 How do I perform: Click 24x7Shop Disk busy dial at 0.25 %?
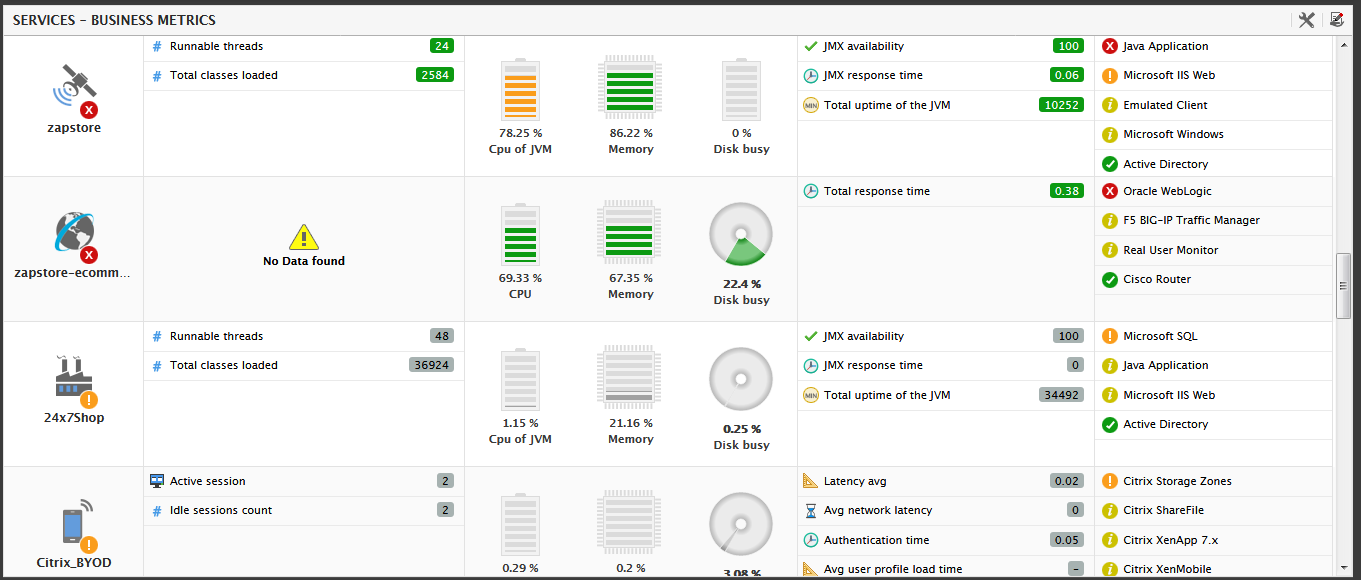coord(741,381)
